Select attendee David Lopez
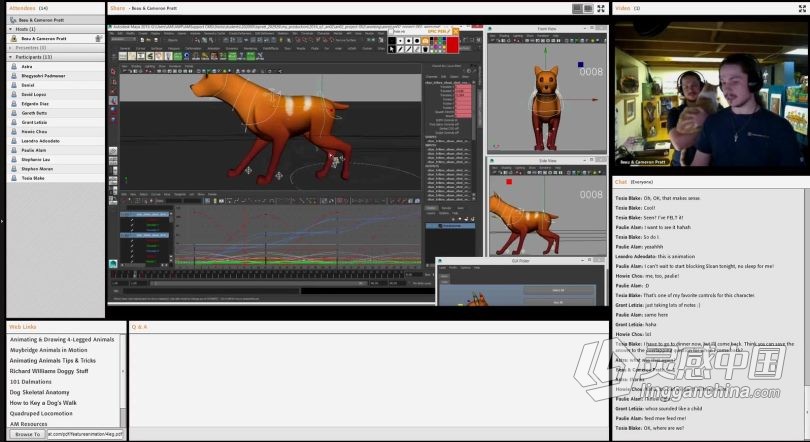 pyautogui.click(x=55, y=94)
